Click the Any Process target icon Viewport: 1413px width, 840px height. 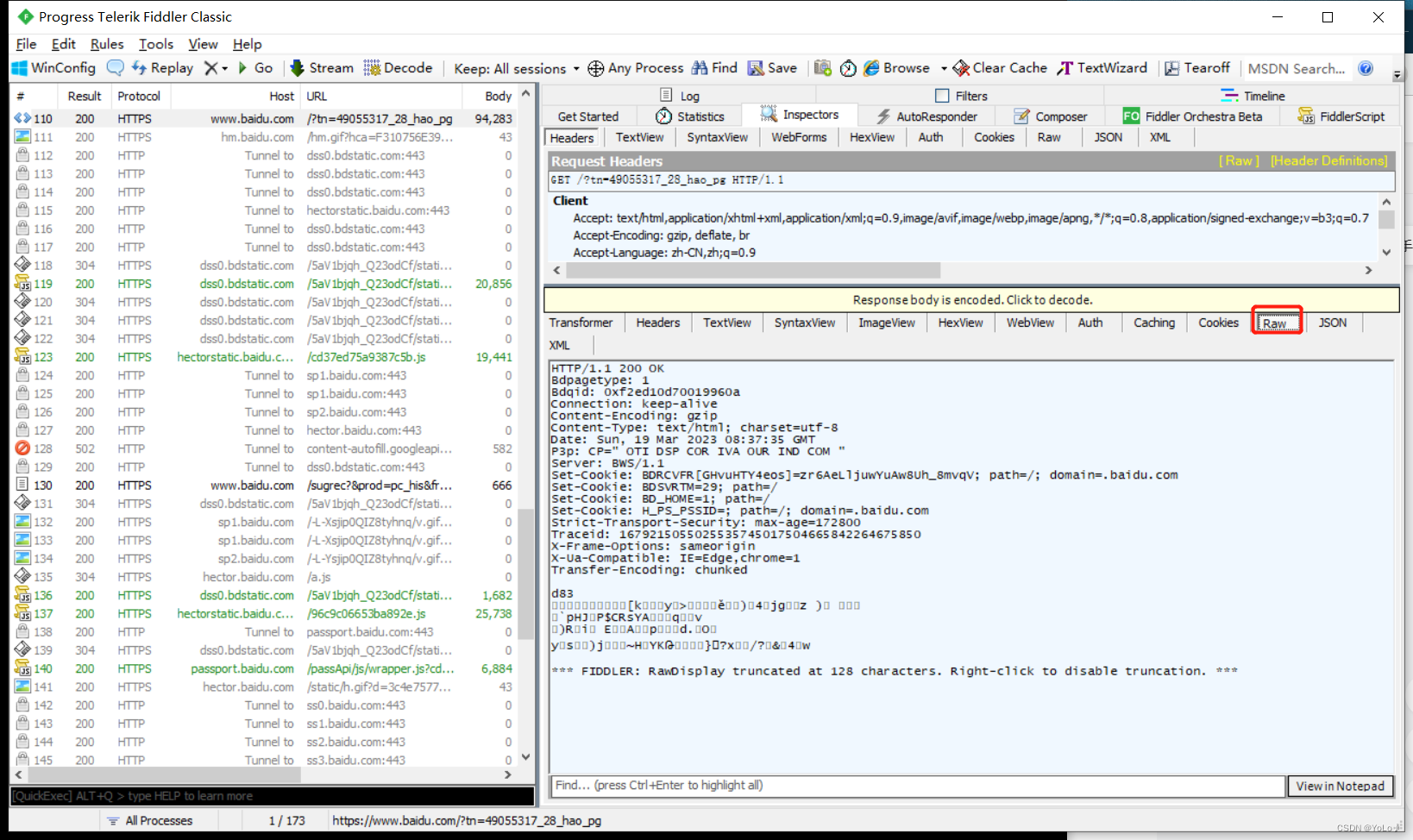595,69
